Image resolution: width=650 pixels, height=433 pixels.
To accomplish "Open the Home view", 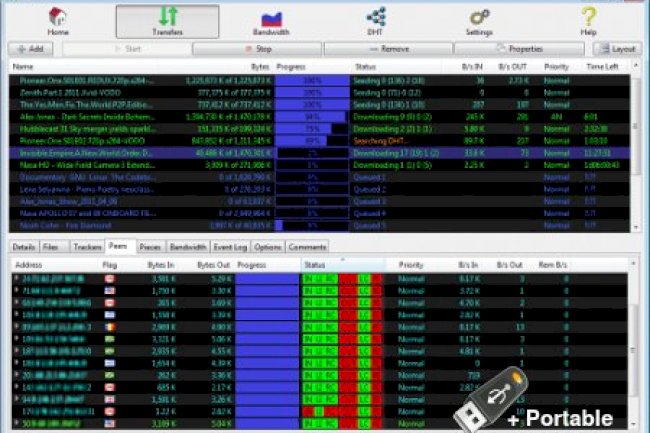I will point(58,22).
